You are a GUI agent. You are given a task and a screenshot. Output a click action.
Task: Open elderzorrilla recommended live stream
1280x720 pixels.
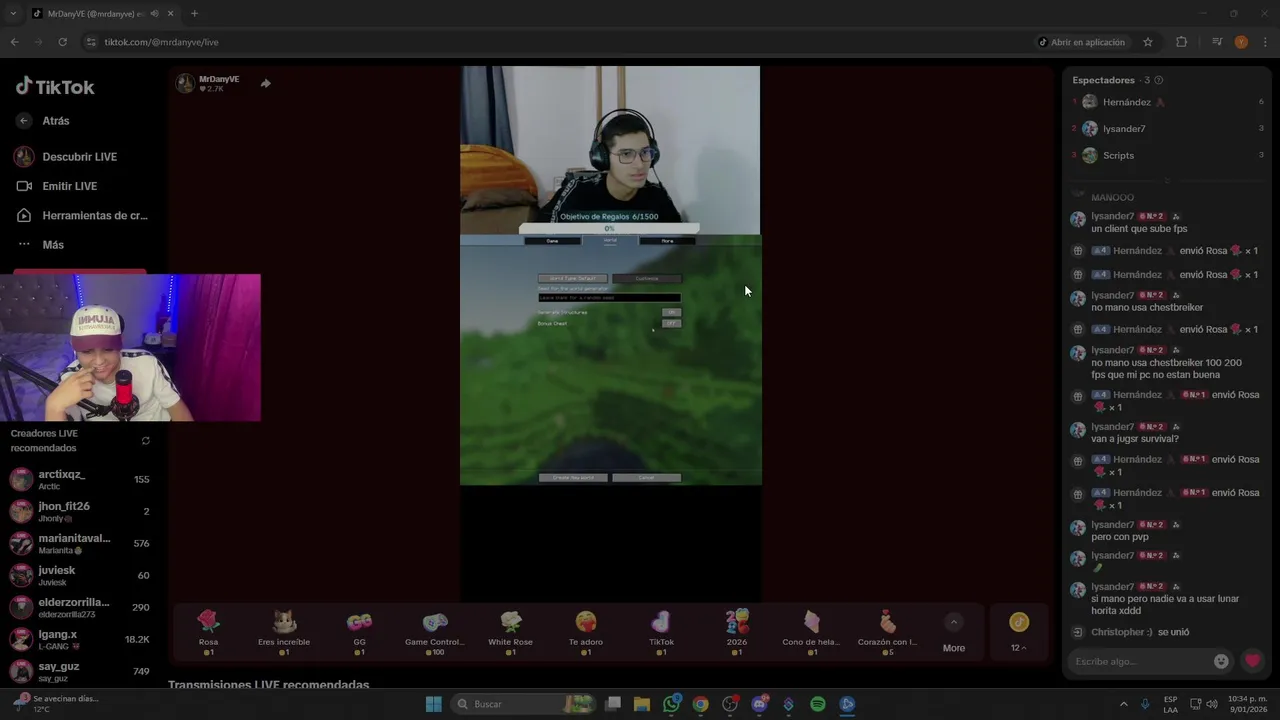[80, 607]
